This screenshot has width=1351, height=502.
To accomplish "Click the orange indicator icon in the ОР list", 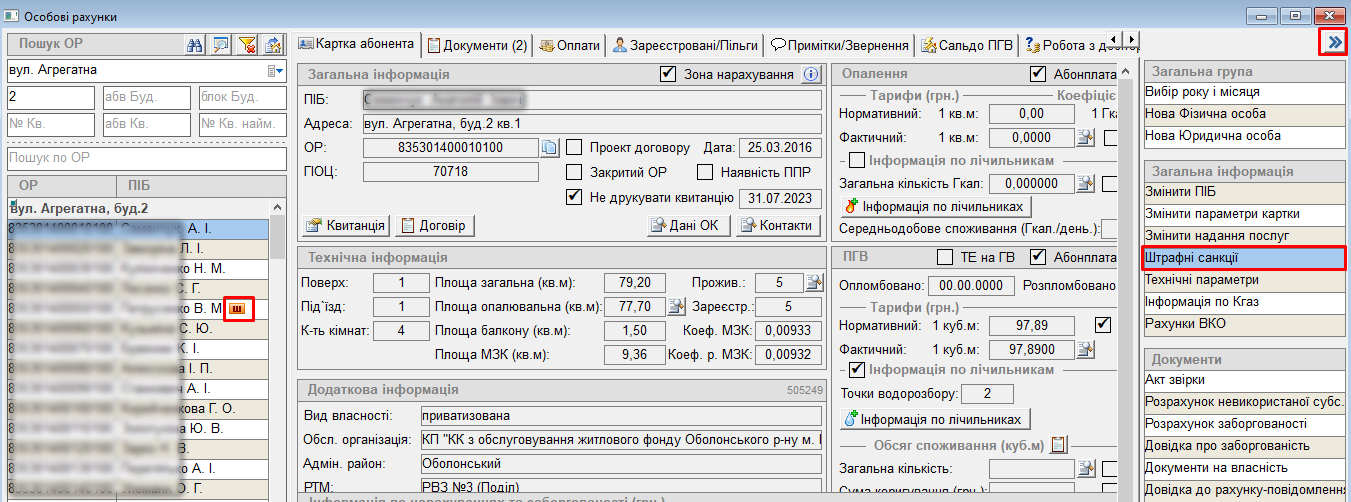I will click(238, 309).
